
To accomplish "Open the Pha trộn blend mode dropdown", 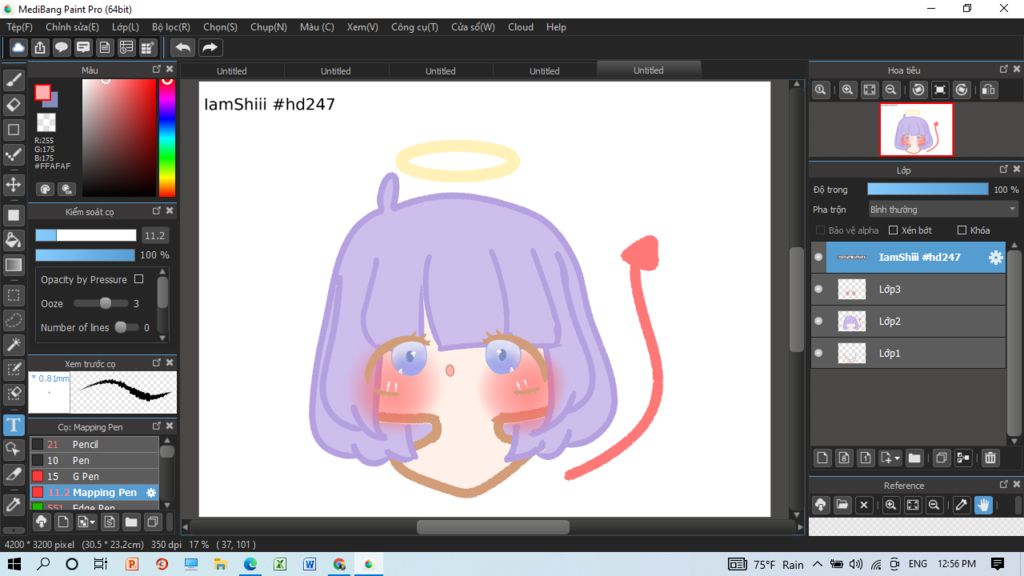I will coord(942,210).
